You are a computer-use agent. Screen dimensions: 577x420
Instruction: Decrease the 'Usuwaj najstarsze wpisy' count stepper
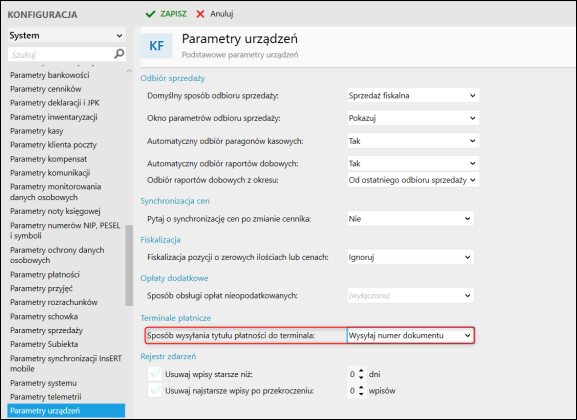[361, 394]
